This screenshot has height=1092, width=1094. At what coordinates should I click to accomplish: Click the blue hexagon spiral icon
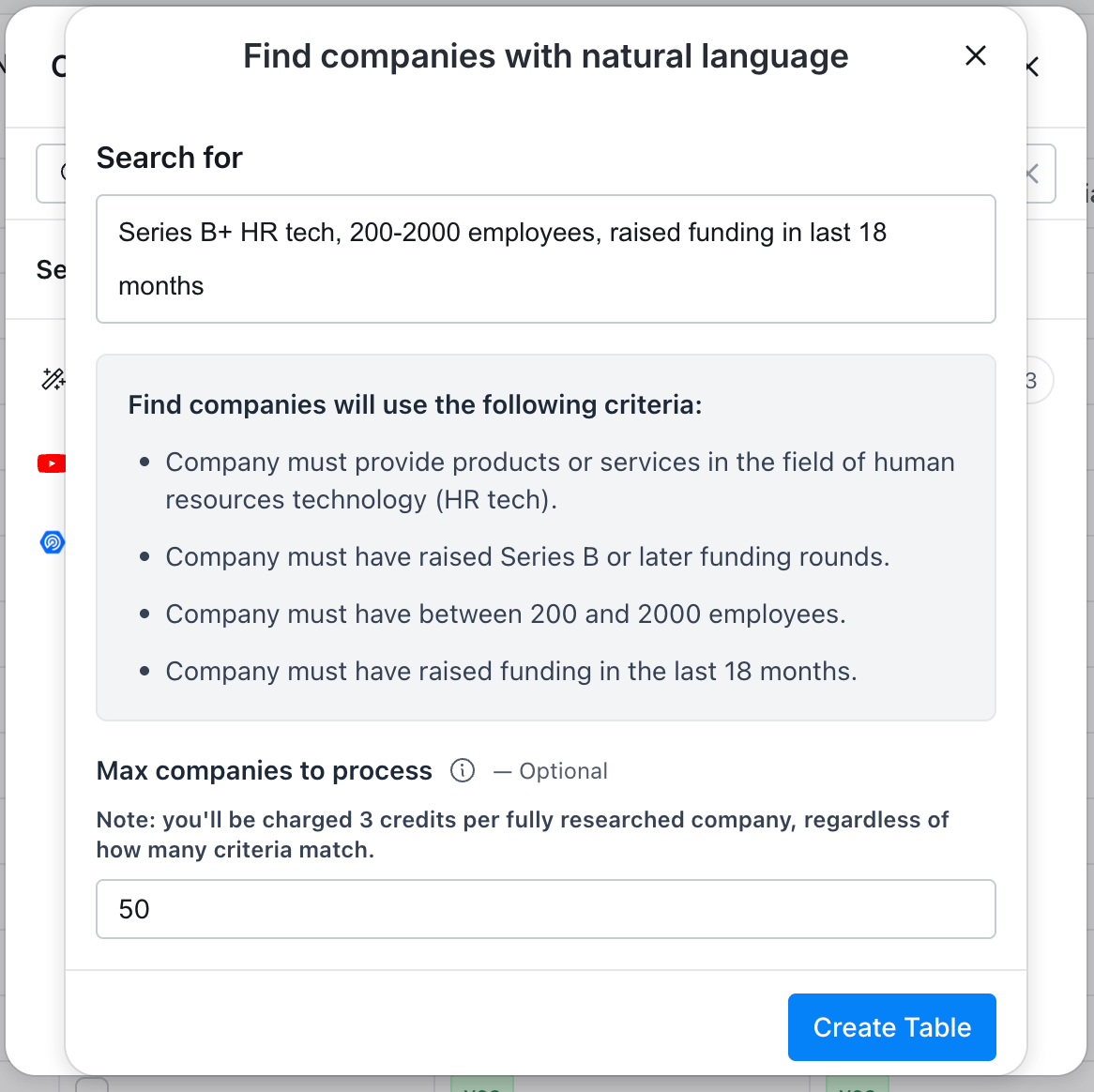pyautogui.click(x=53, y=542)
